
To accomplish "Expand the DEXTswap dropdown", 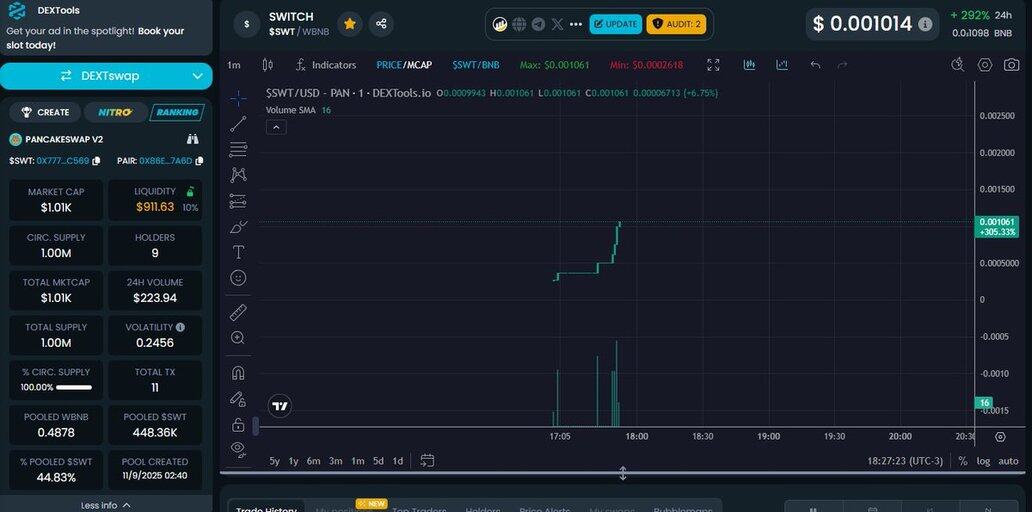I will click(x=197, y=76).
